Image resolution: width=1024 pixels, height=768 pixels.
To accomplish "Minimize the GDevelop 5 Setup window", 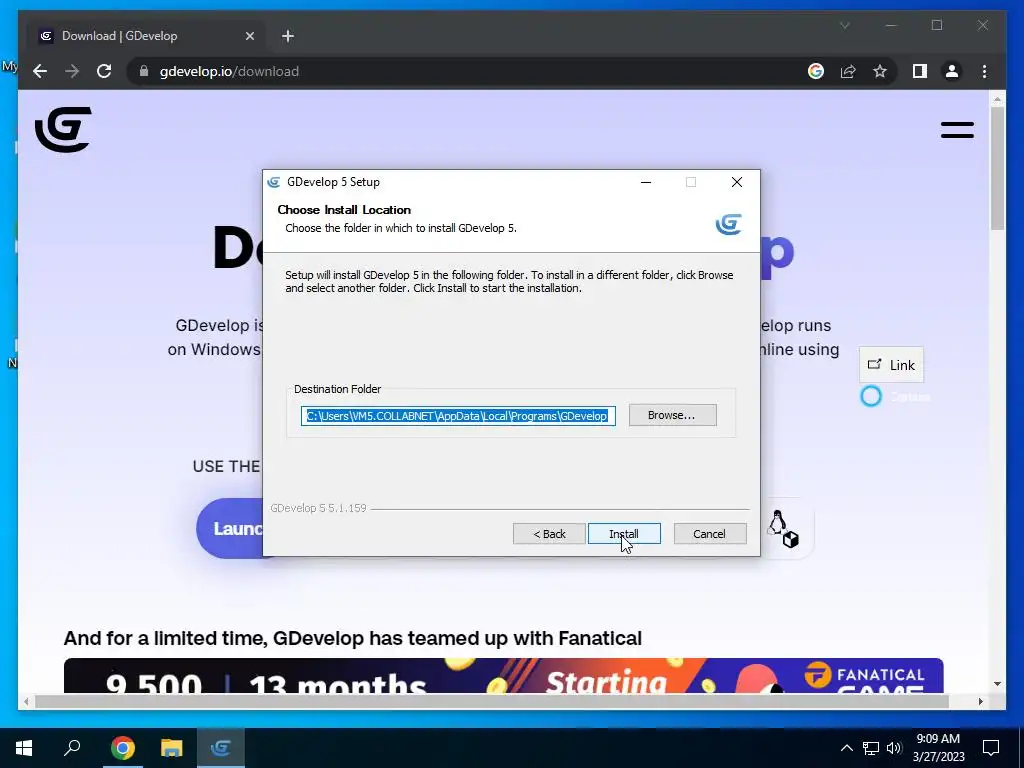I will (646, 182).
